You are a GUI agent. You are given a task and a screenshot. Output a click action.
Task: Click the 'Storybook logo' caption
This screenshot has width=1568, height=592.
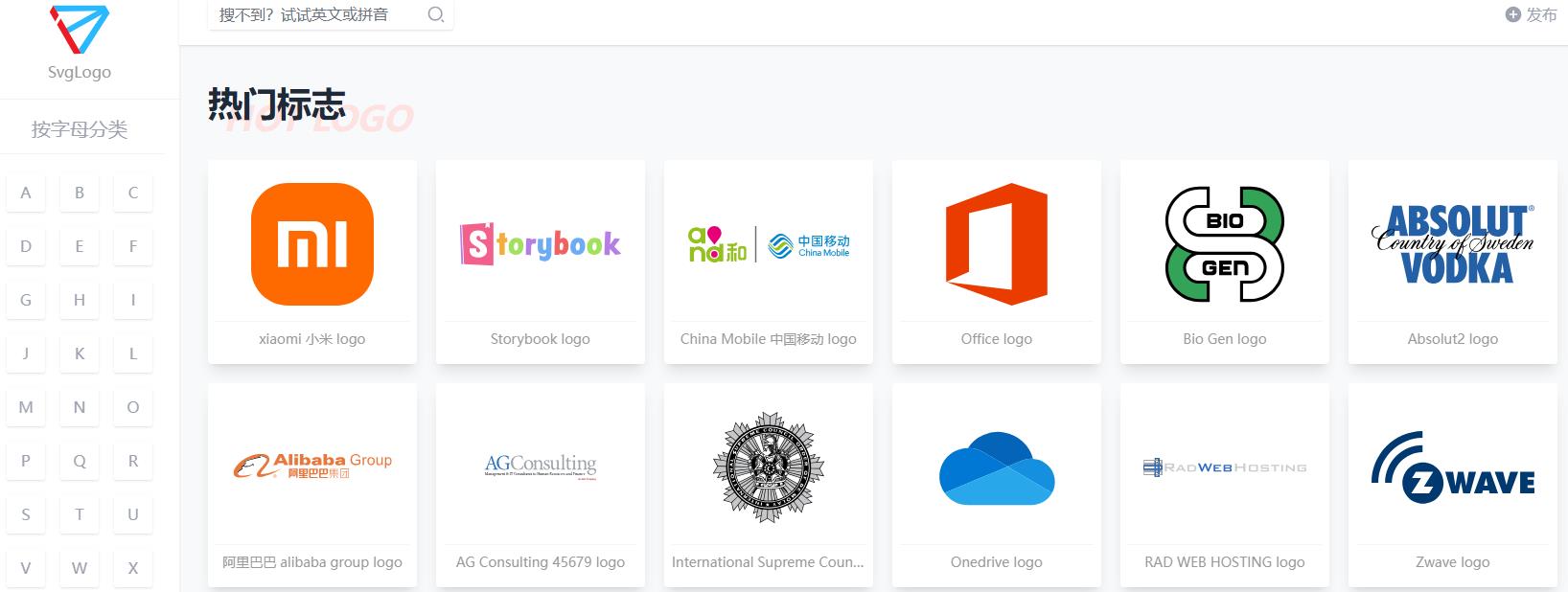click(x=541, y=339)
